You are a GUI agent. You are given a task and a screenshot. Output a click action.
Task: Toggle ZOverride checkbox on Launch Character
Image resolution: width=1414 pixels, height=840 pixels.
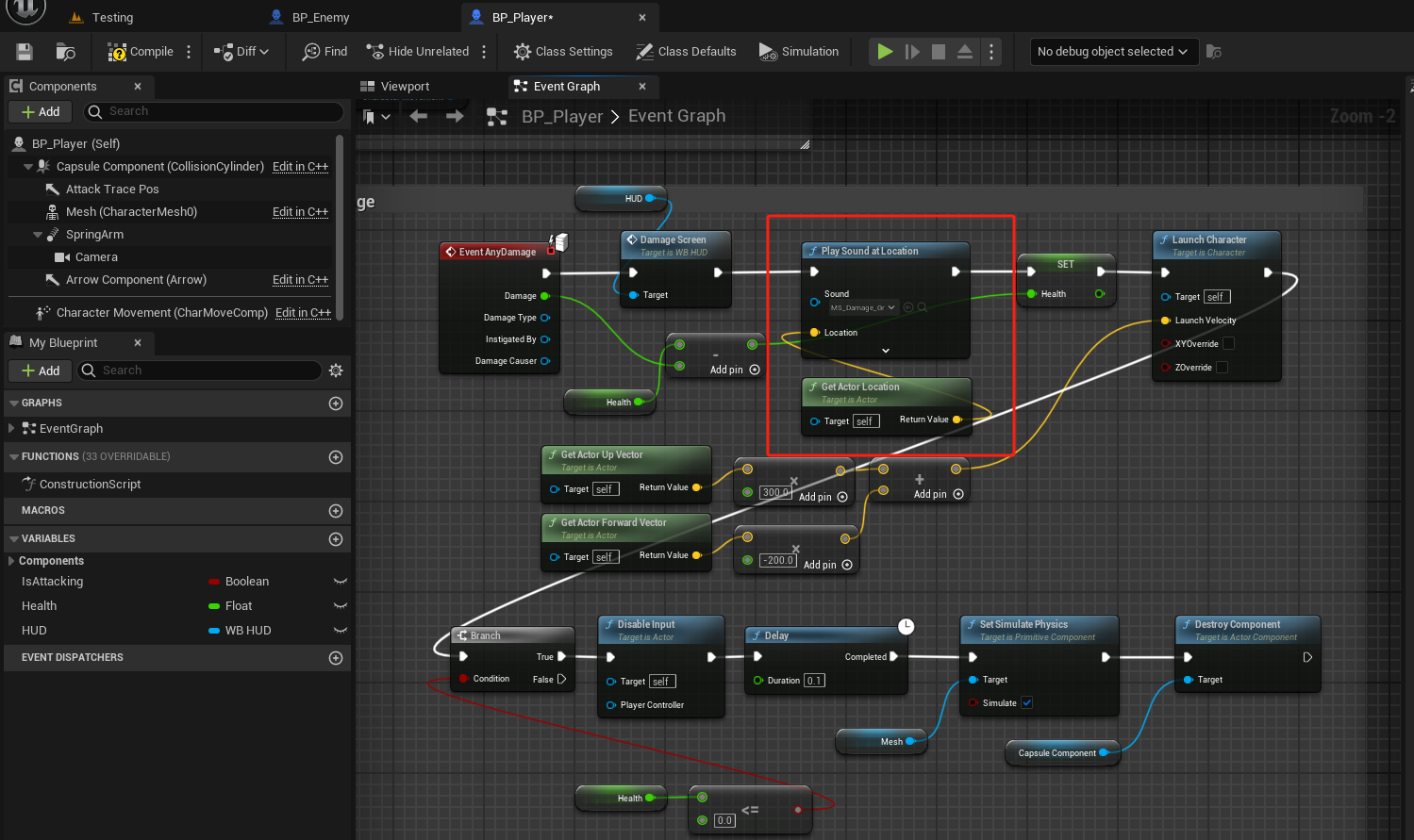click(1222, 368)
